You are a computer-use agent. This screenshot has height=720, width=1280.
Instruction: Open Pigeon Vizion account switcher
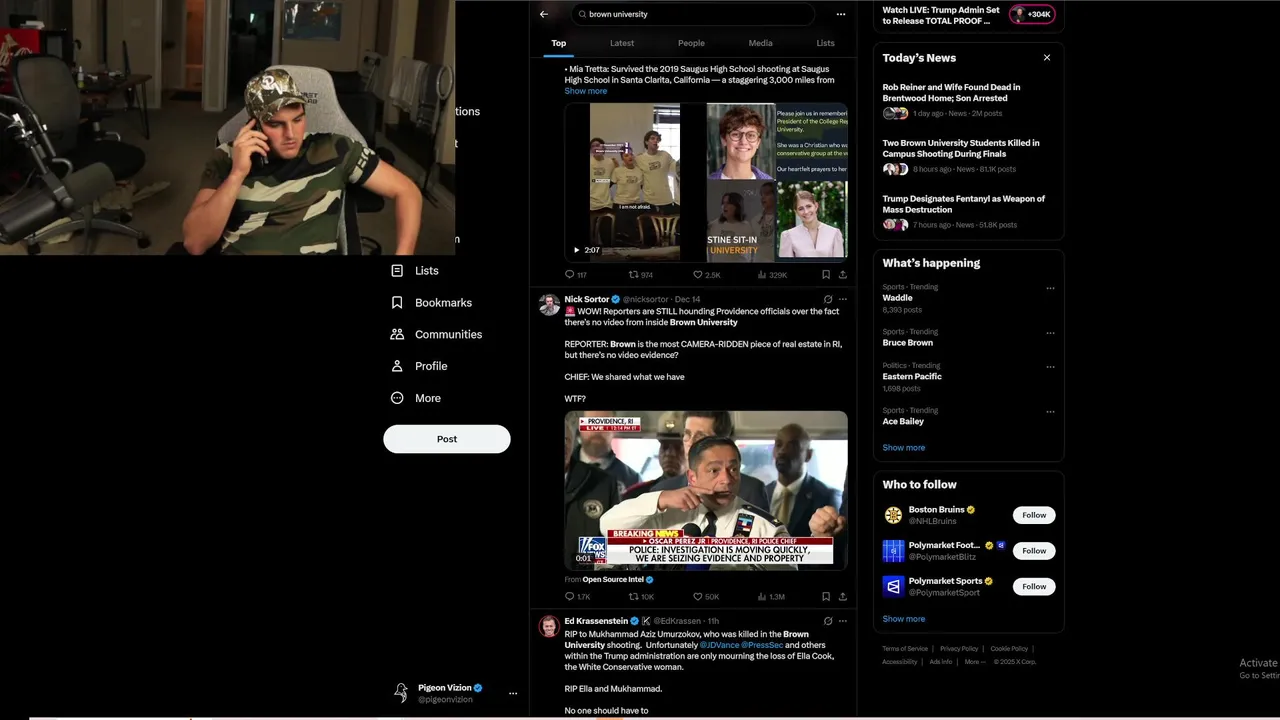(x=453, y=693)
